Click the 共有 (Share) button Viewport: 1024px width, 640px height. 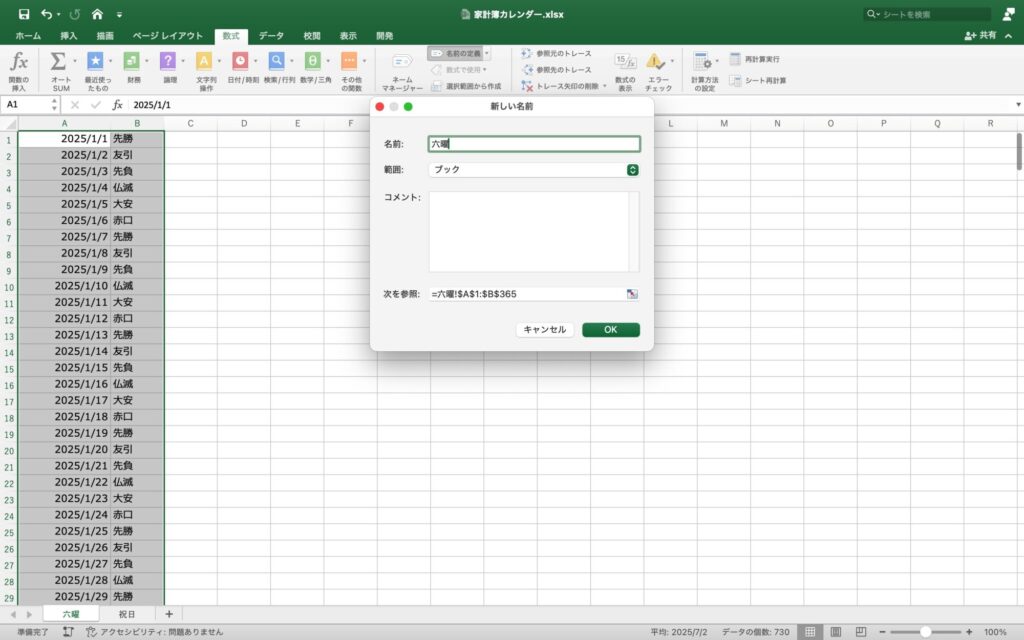point(980,36)
